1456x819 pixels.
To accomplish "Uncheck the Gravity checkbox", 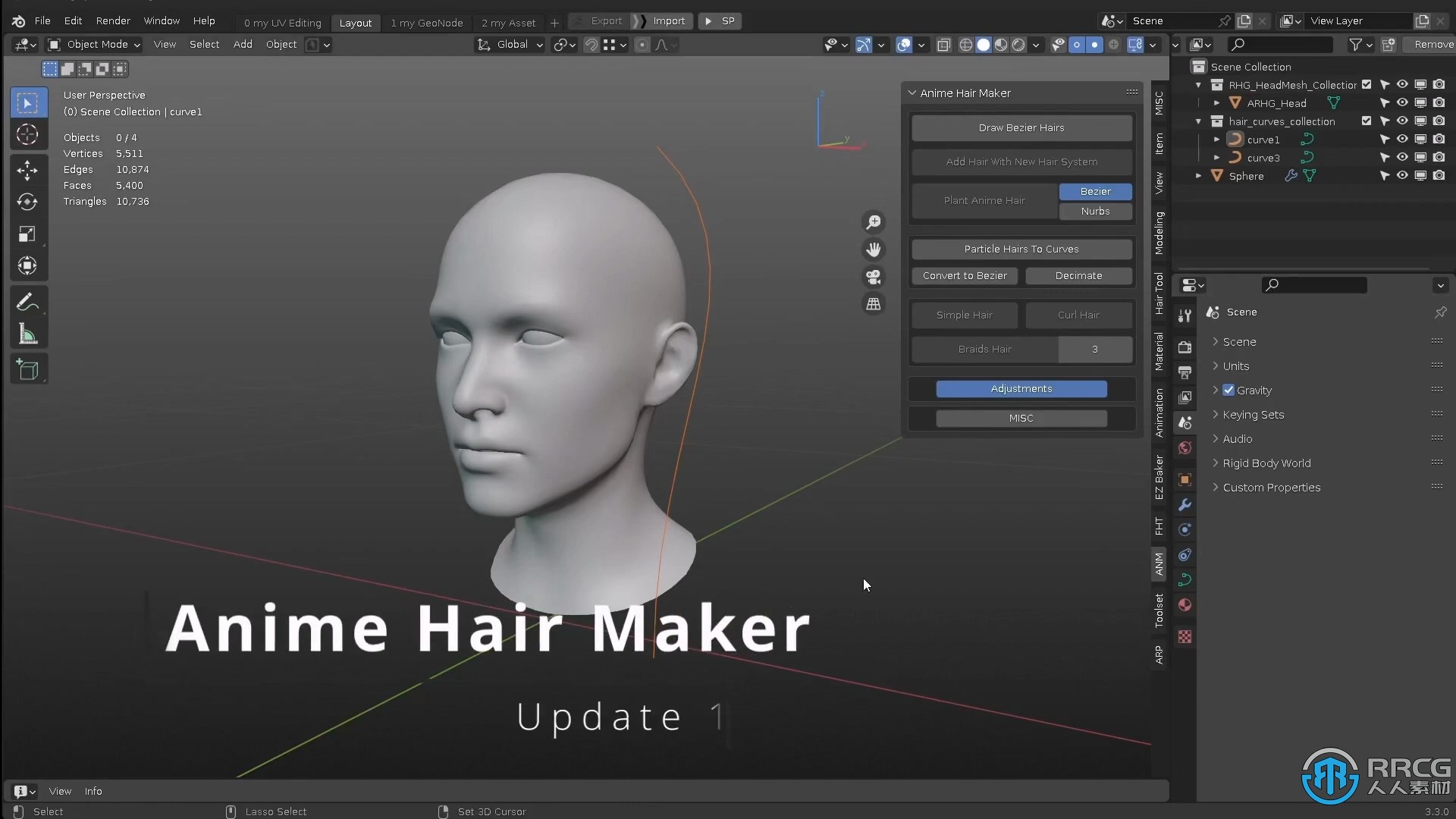I will coord(1228,390).
